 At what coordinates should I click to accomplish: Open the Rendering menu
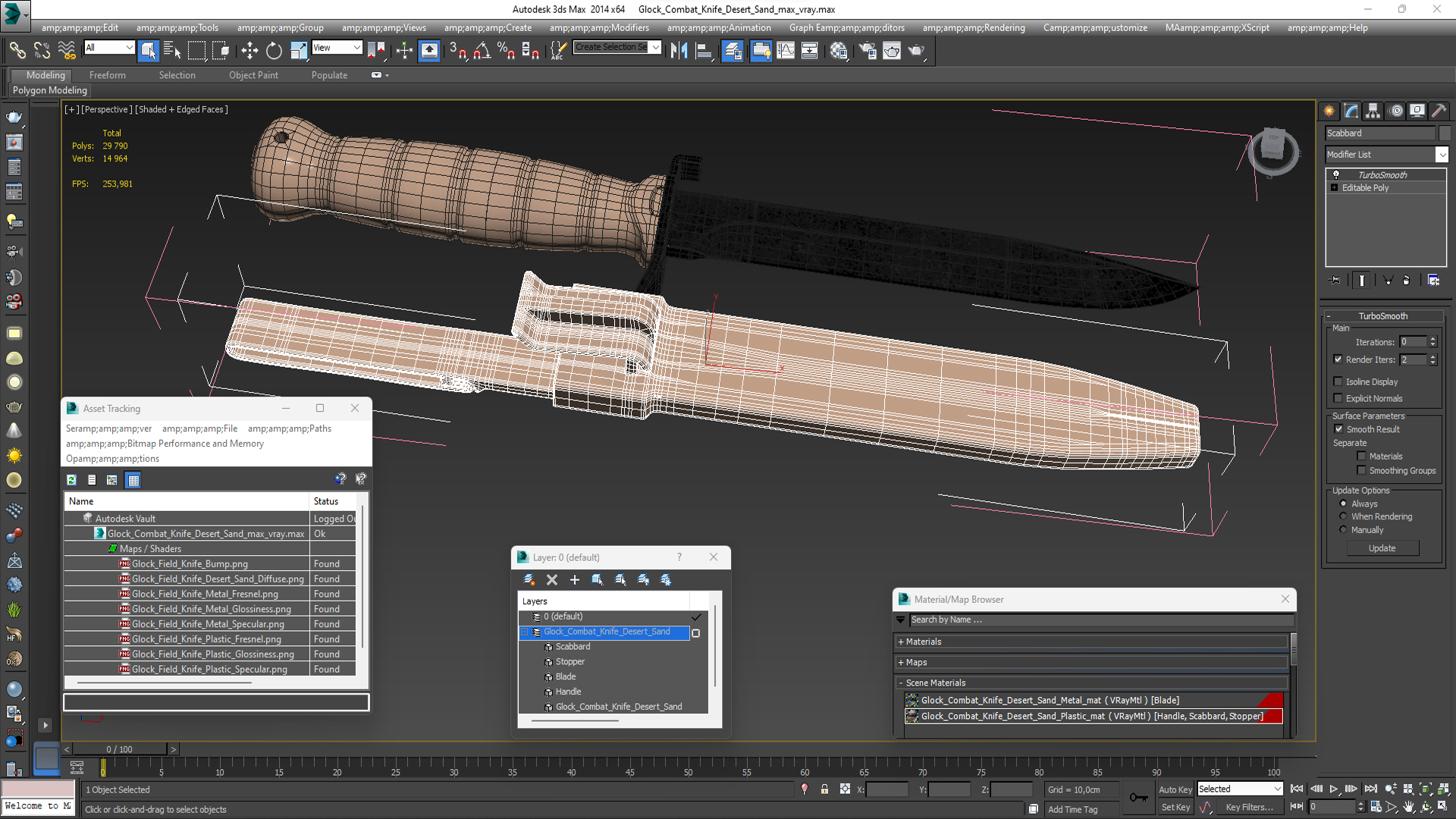973,28
